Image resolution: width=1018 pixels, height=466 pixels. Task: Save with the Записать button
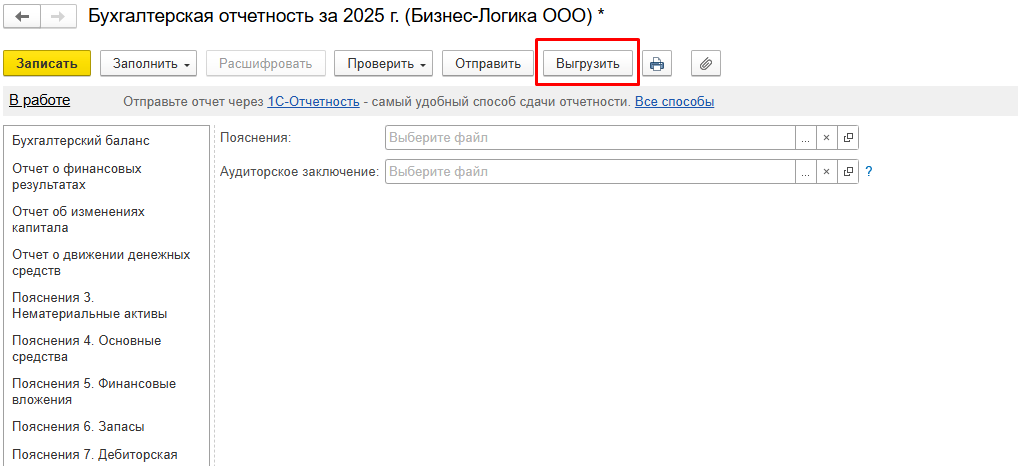tap(47, 64)
